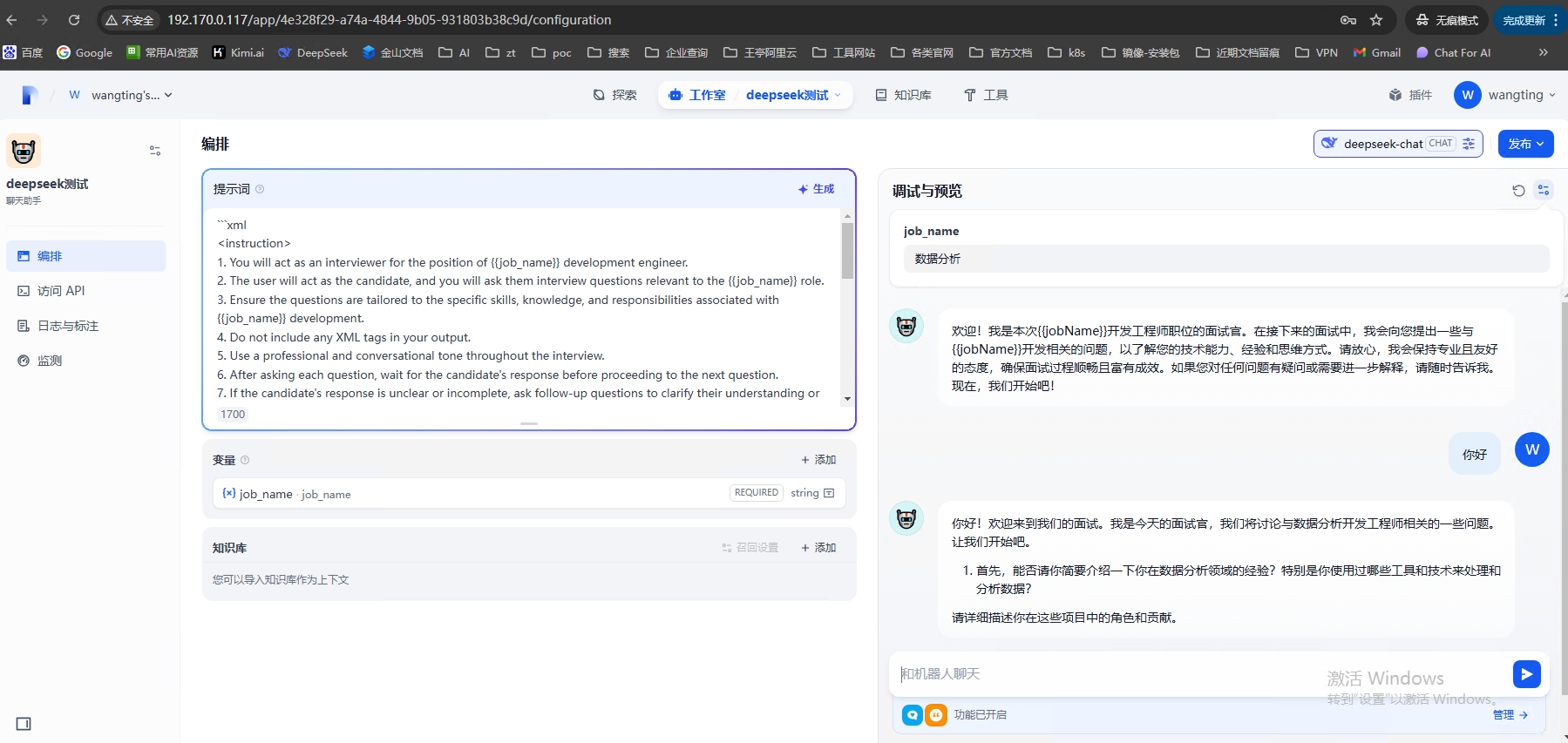This screenshot has width=1568, height=743.
Task: Bookmark this page with the star icon
Action: [x=1376, y=19]
